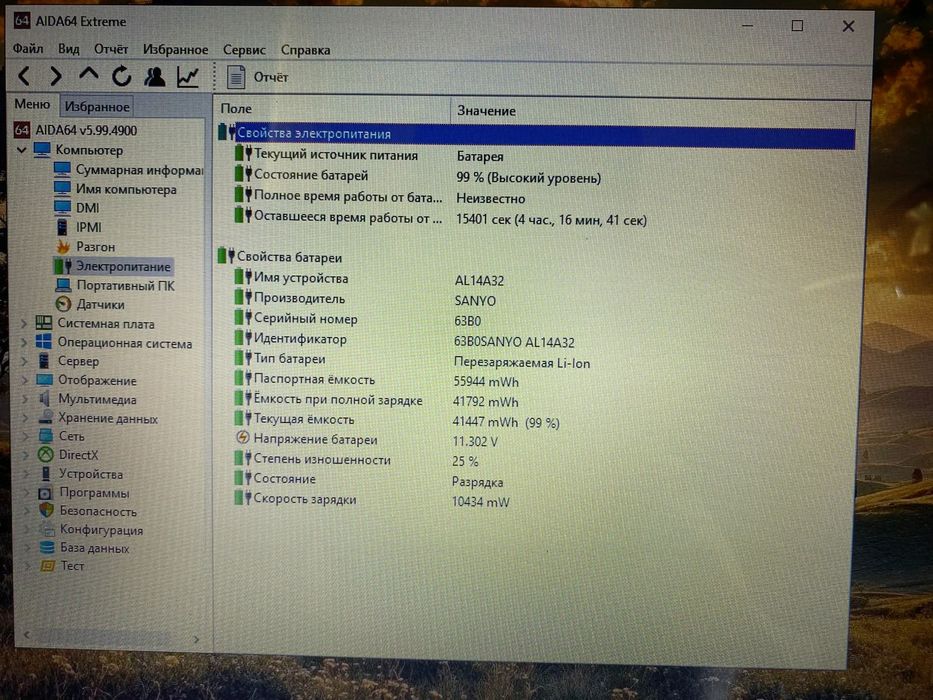Click the База данных database icon

pyautogui.click(x=47, y=547)
